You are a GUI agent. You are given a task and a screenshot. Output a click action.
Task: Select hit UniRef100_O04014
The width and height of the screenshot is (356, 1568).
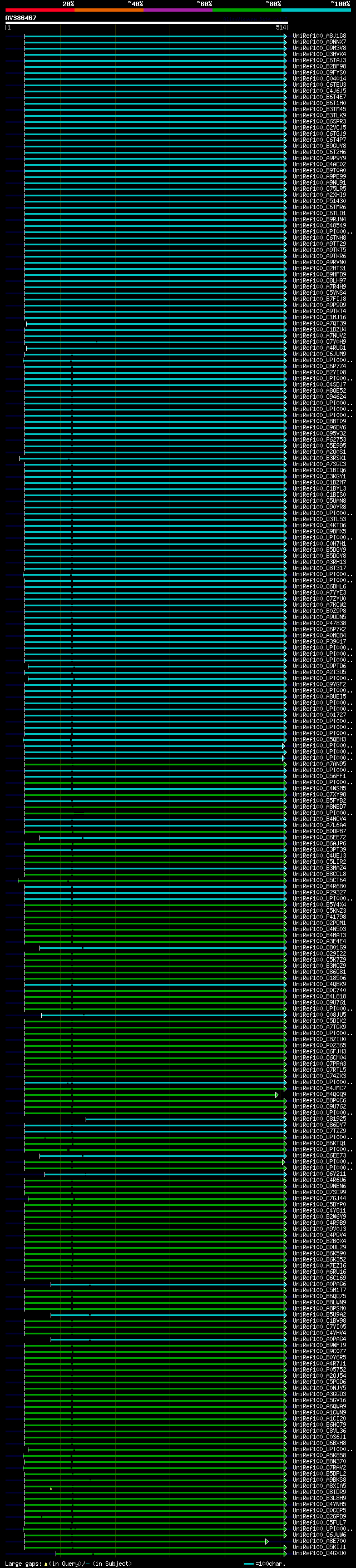point(319,78)
